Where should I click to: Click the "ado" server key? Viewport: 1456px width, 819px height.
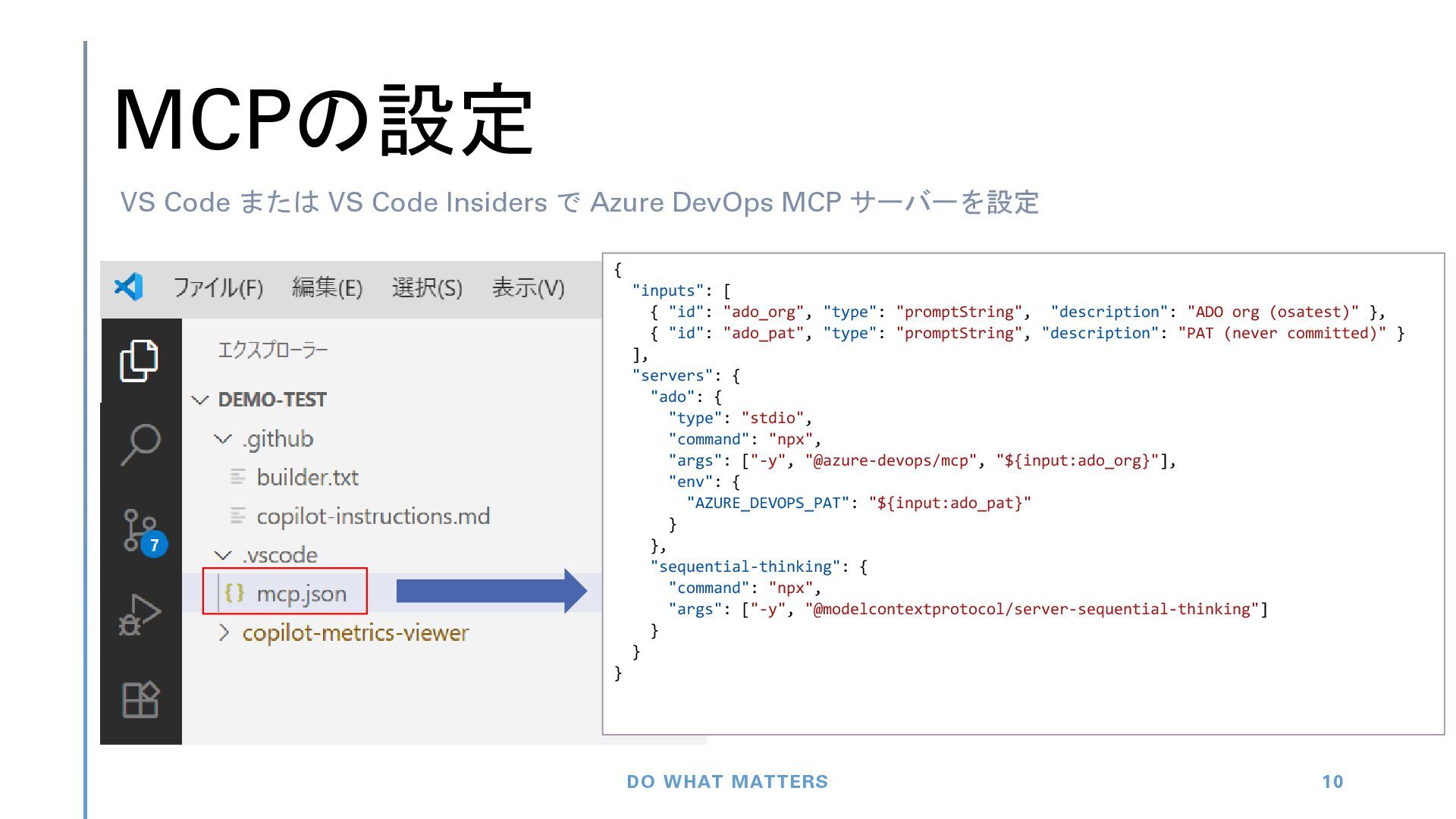click(673, 397)
